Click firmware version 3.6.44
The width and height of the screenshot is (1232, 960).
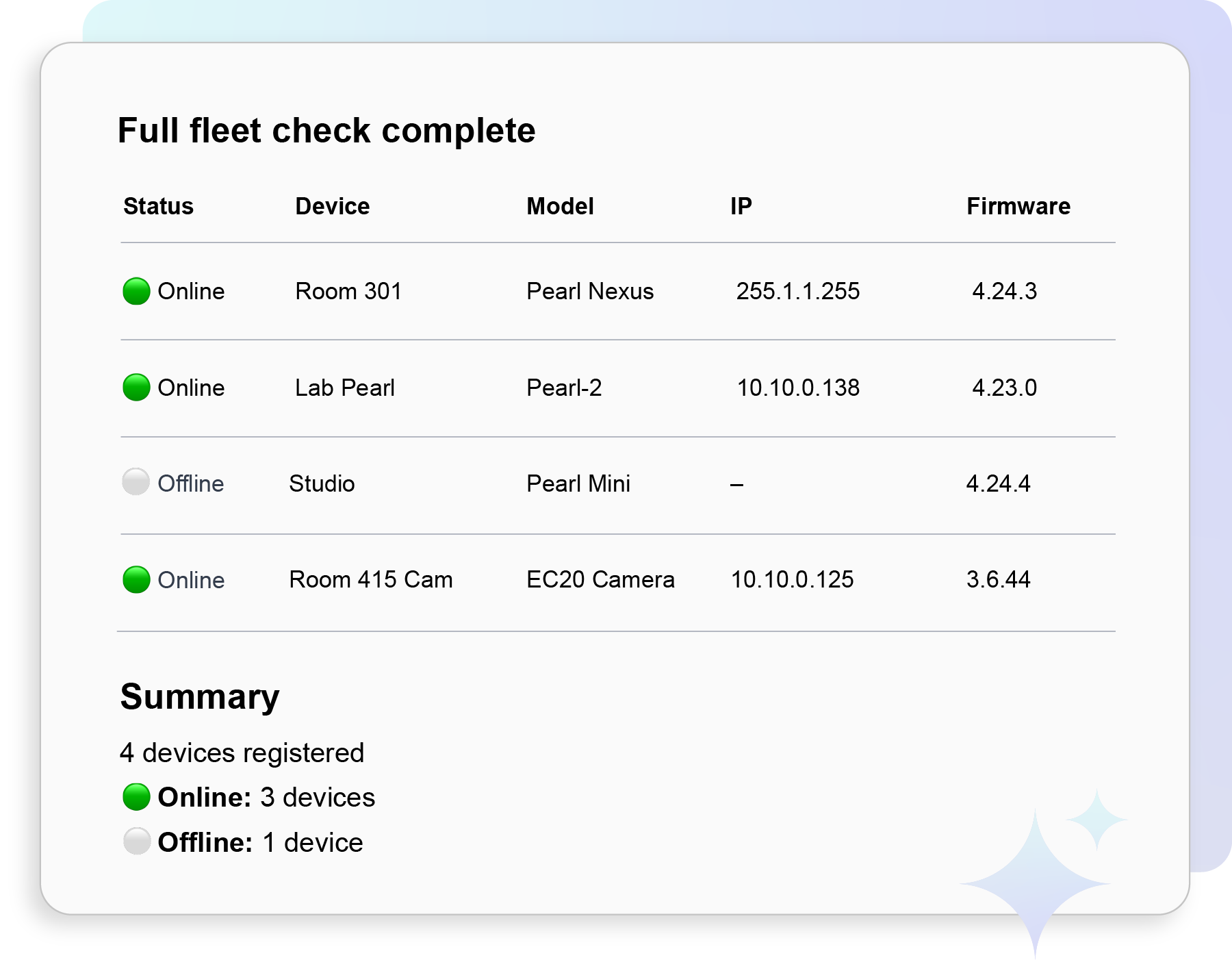point(999,579)
